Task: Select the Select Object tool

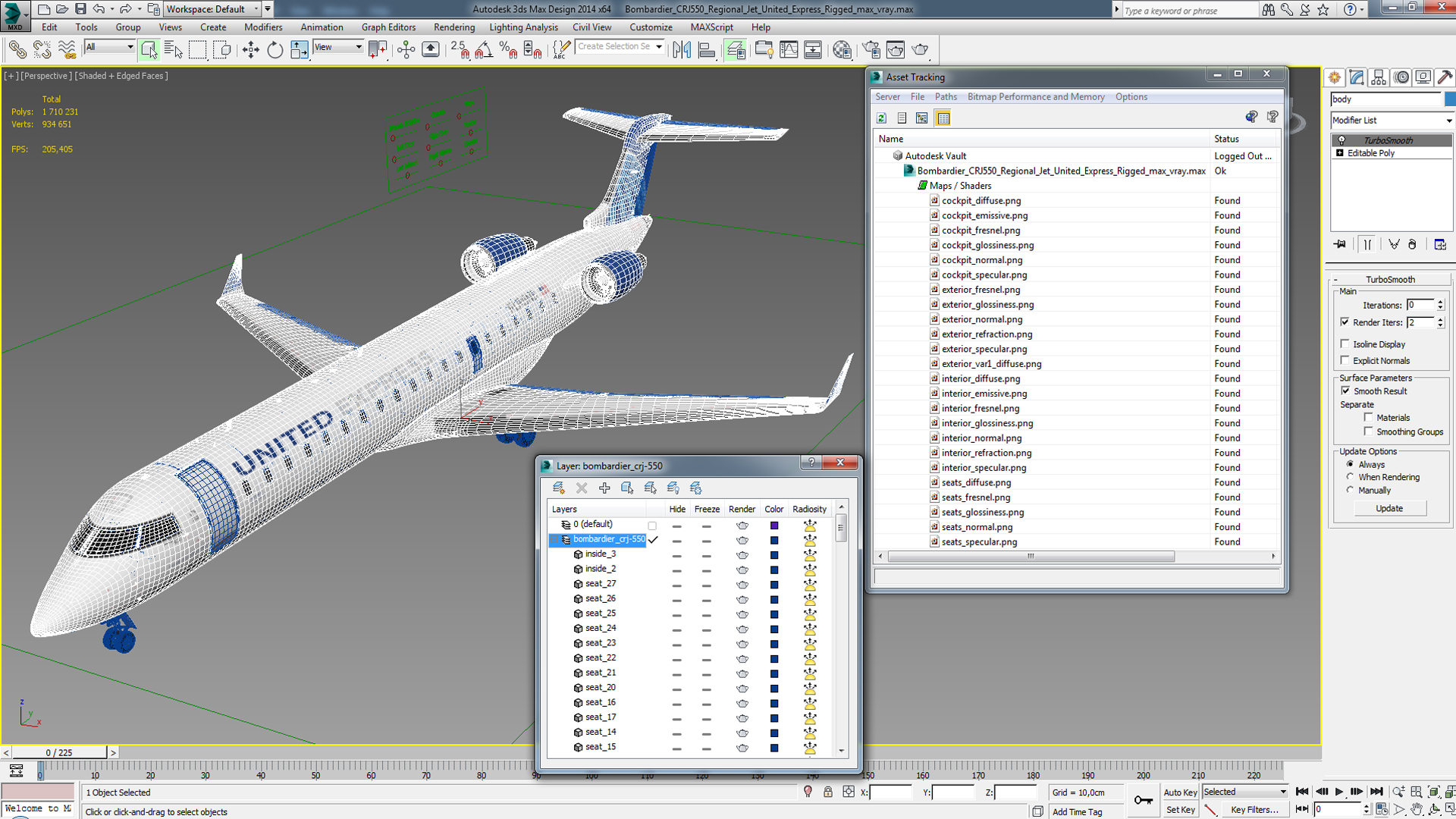Action: click(149, 50)
